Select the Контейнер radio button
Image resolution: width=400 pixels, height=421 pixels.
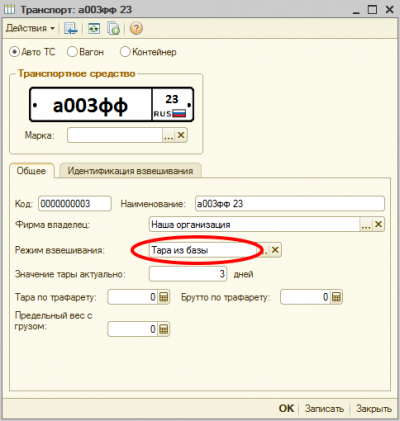125,52
